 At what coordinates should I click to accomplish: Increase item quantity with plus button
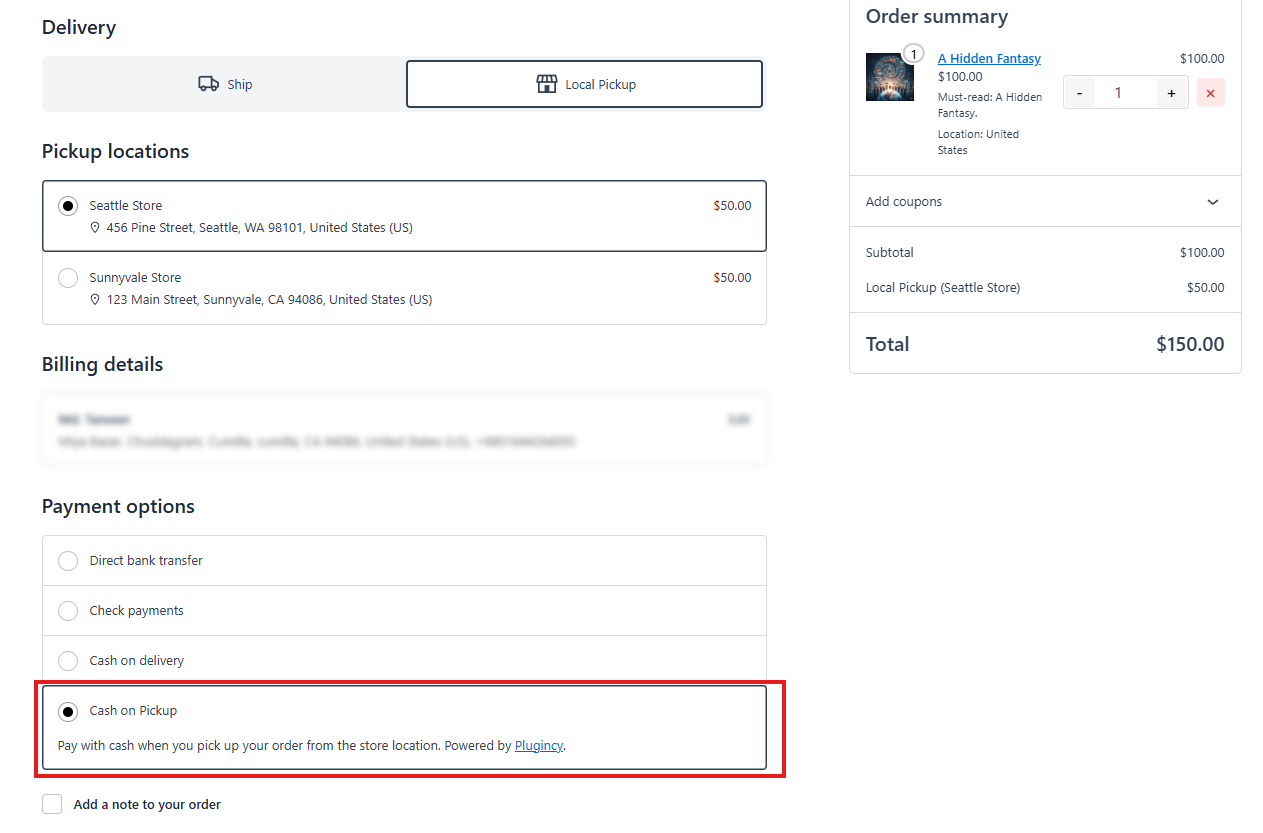tap(1171, 93)
